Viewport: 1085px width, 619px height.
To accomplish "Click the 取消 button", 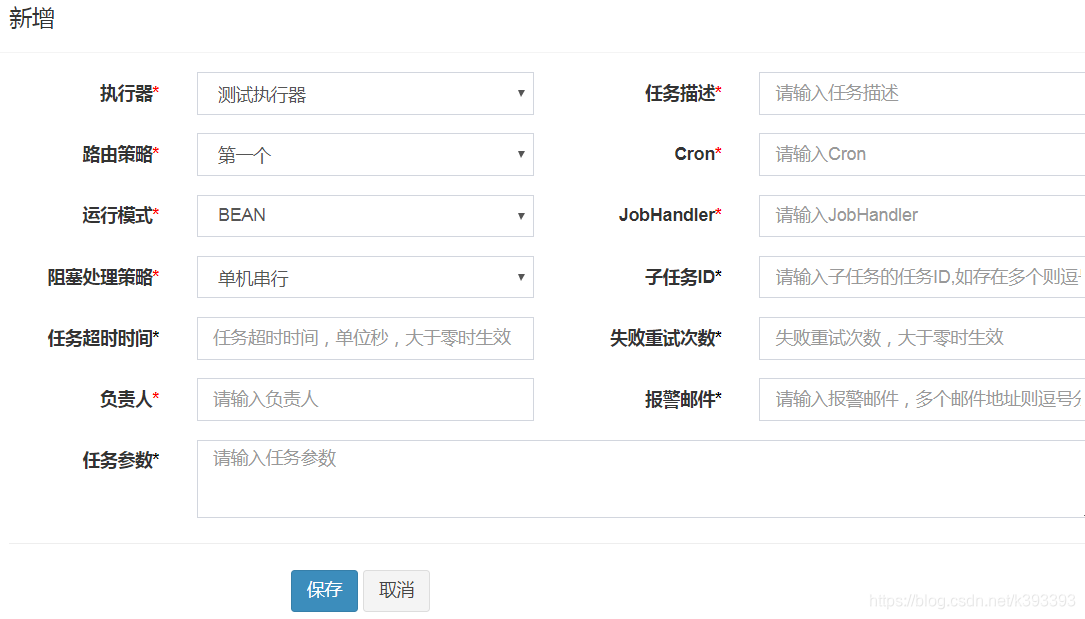I will pyautogui.click(x=396, y=591).
